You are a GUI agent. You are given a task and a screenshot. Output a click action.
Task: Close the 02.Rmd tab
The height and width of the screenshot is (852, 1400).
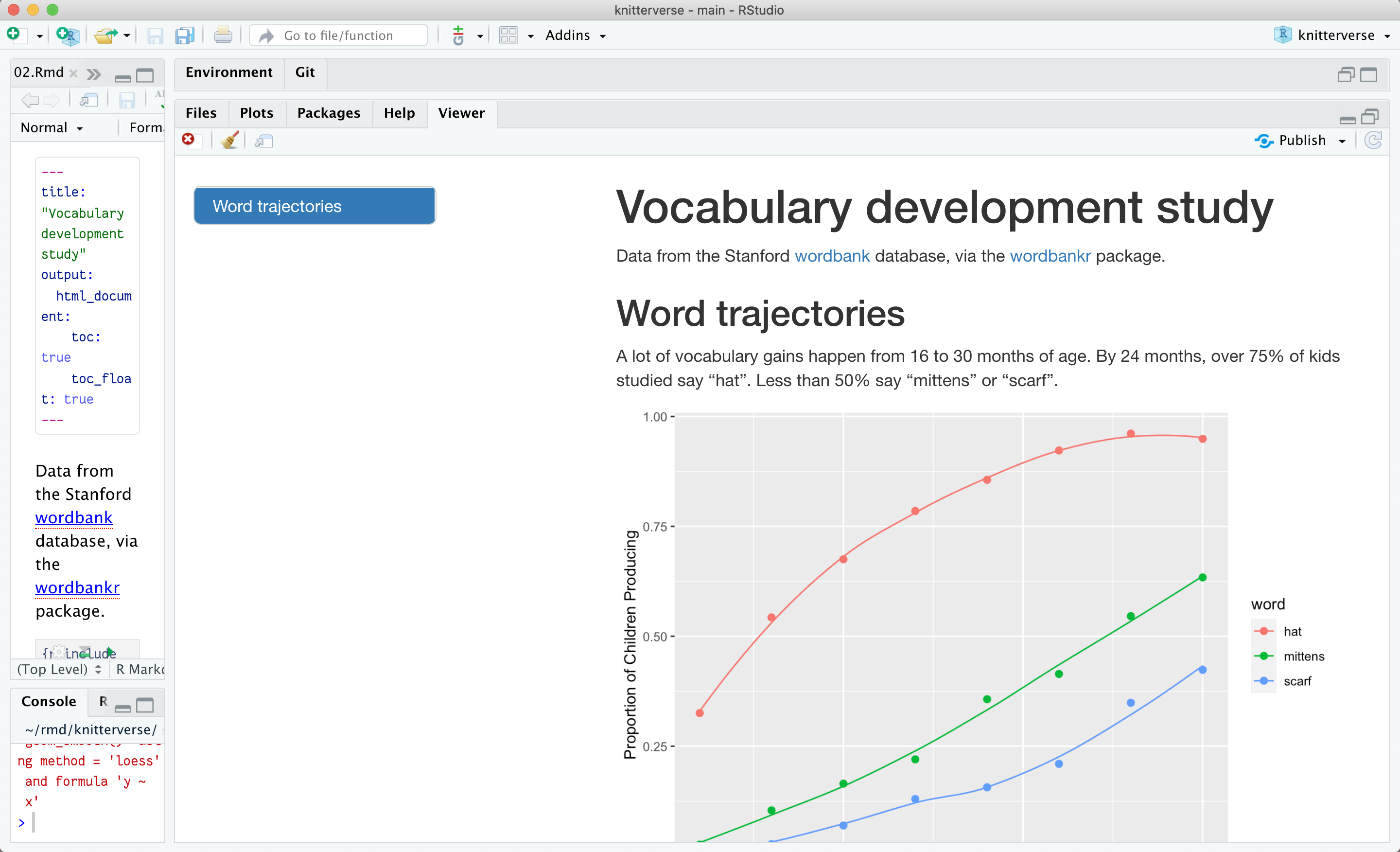point(73,73)
